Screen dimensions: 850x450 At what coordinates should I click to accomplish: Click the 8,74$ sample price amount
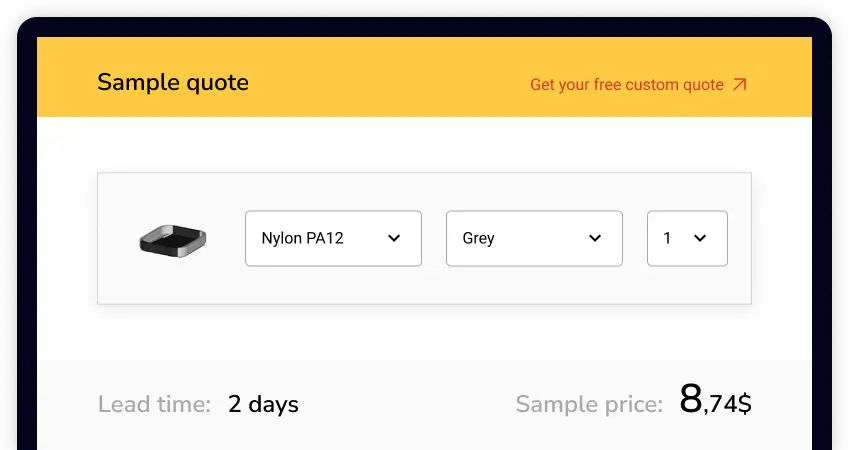(715, 401)
